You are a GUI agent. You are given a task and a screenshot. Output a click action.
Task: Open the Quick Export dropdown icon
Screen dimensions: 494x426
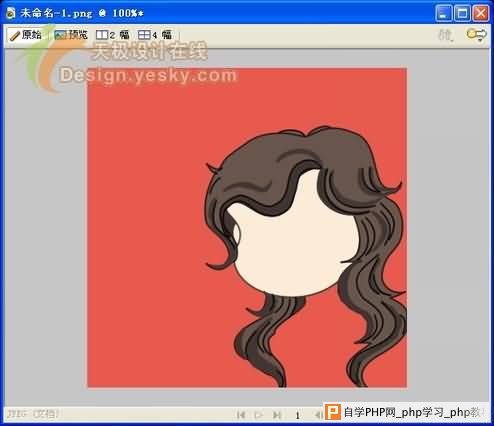click(477, 35)
